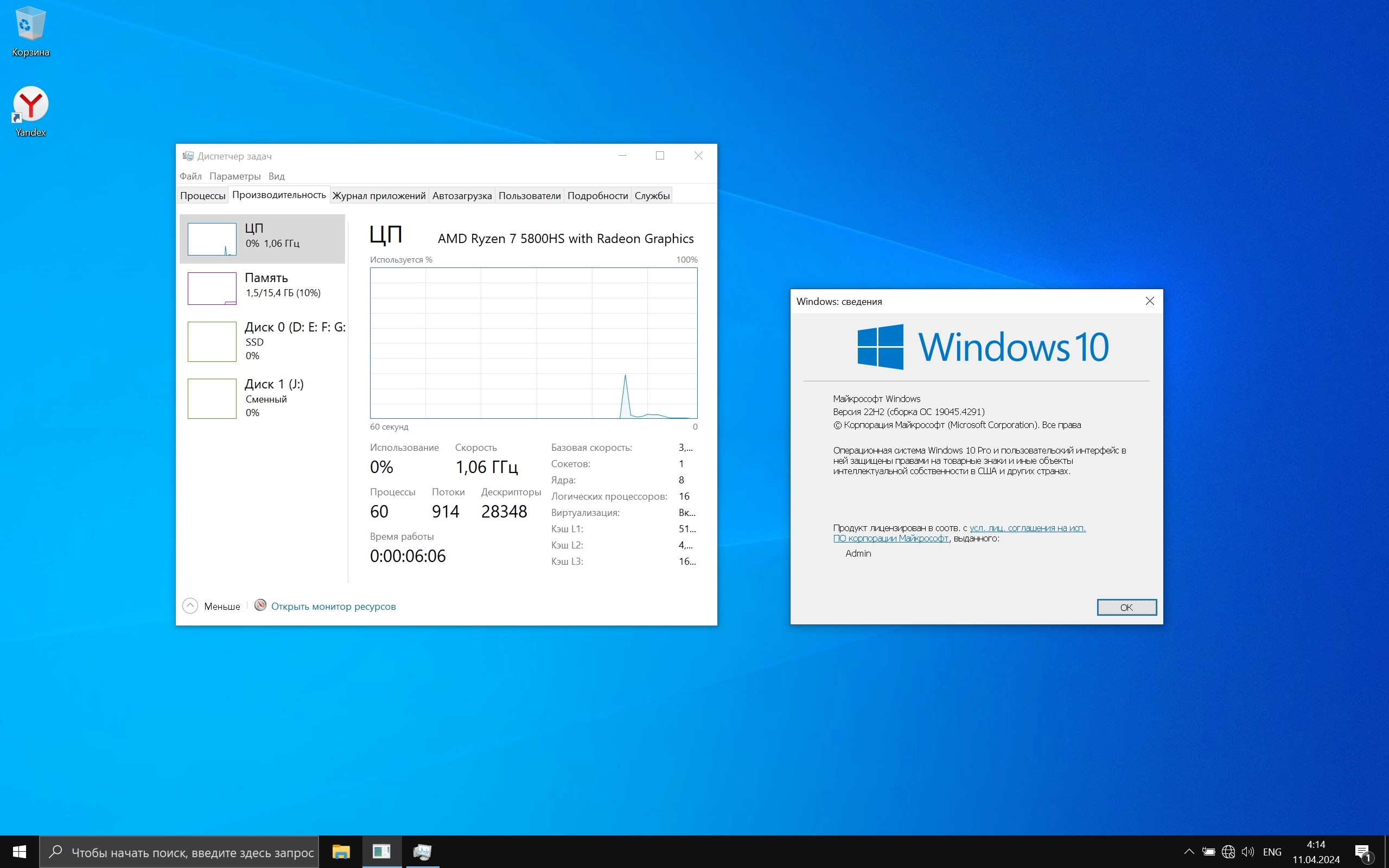The width and height of the screenshot is (1389, 868).
Task: Show hidden tray icons chevron
Action: [1189, 852]
